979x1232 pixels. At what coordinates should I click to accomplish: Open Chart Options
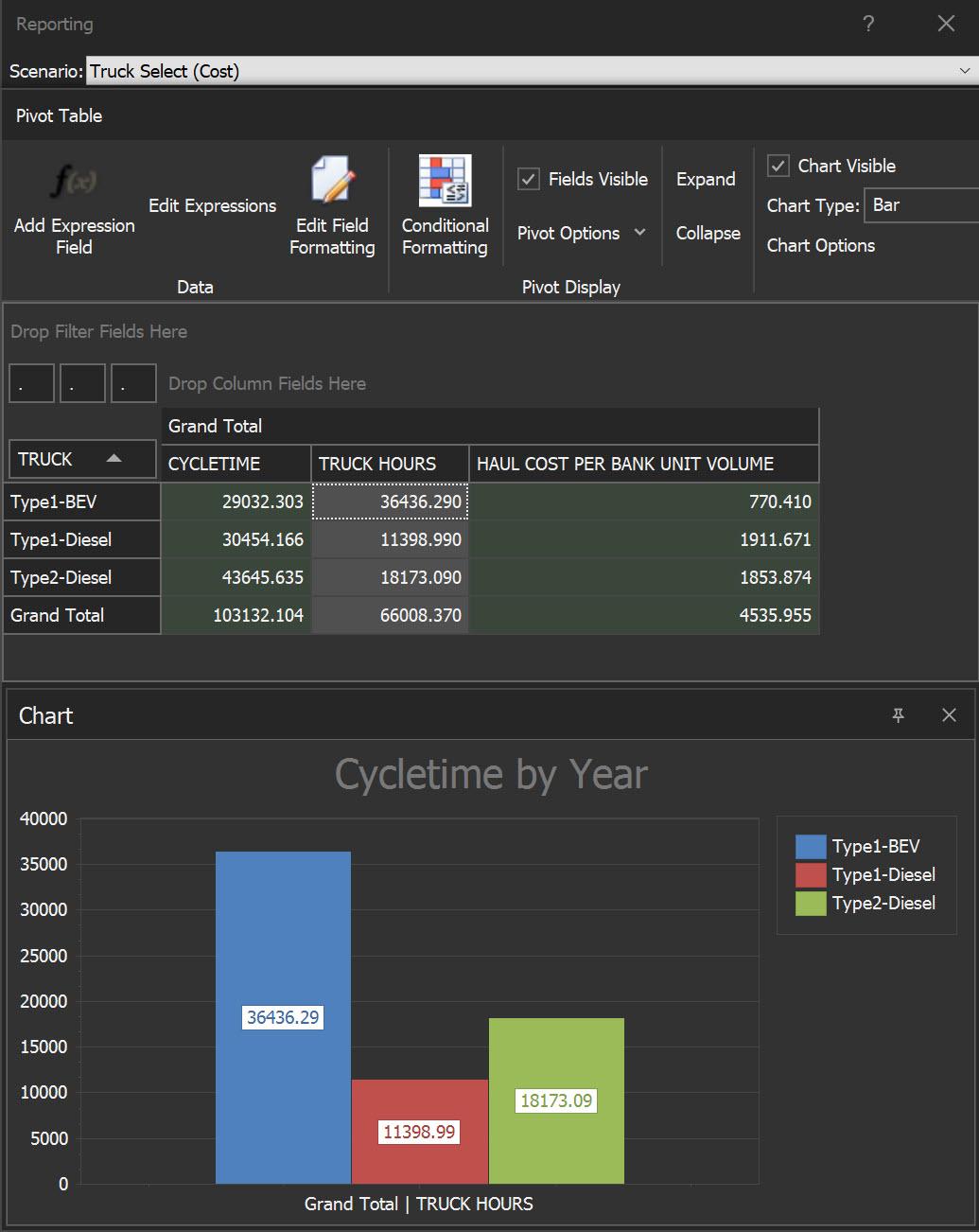[x=820, y=245]
